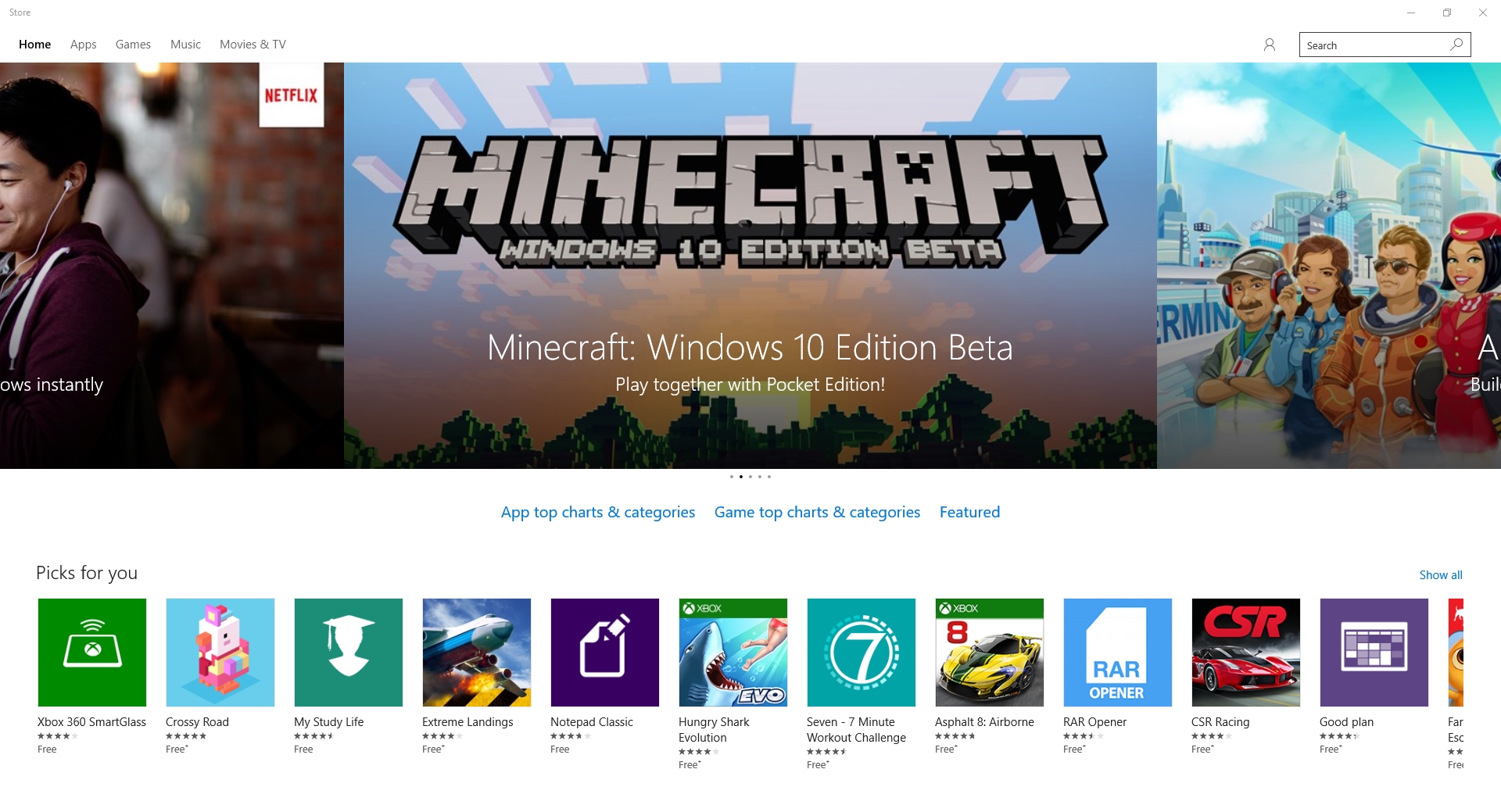The width and height of the screenshot is (1501, 812).
Task: Select the fifth carousel page dot
Action: (769, 477)
